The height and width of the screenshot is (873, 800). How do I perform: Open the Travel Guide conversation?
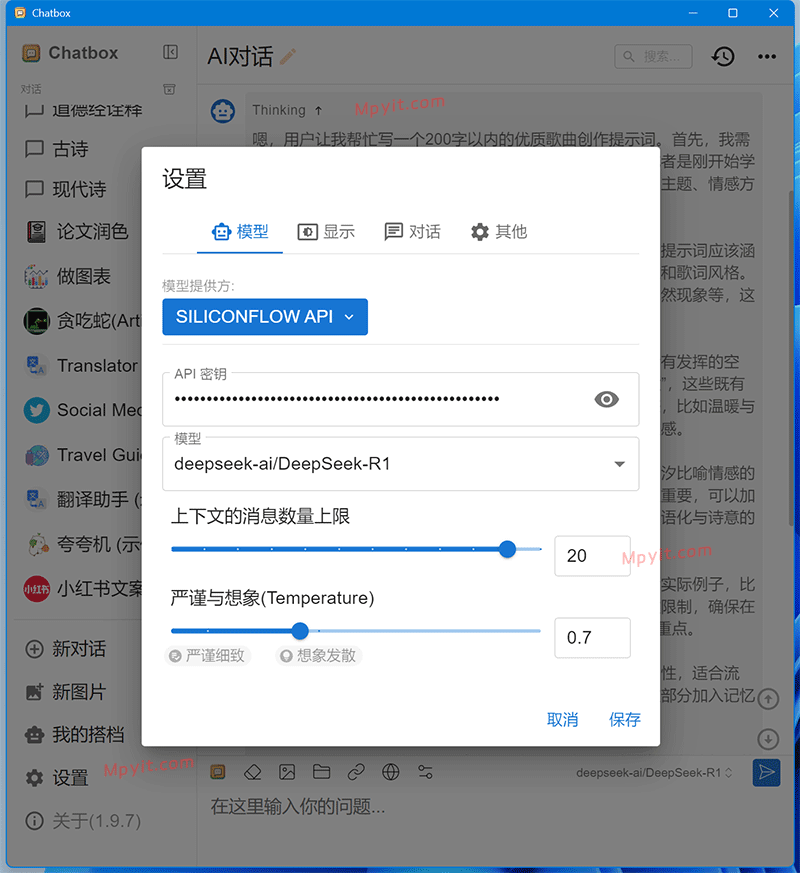click(78, 455)
